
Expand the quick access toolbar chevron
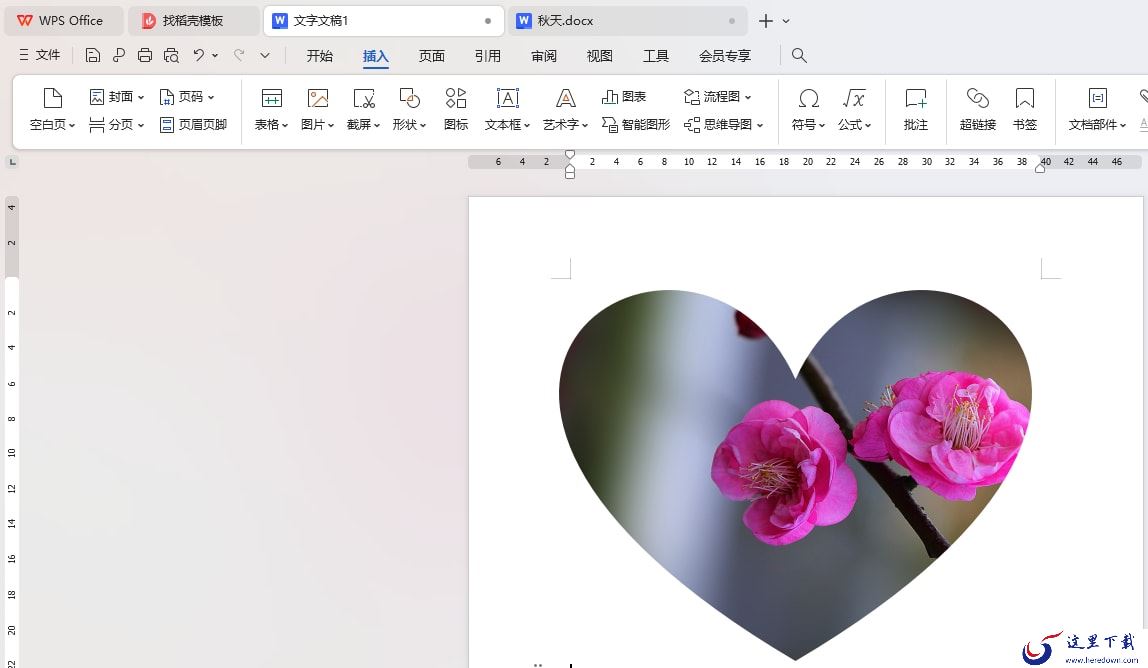265,55
